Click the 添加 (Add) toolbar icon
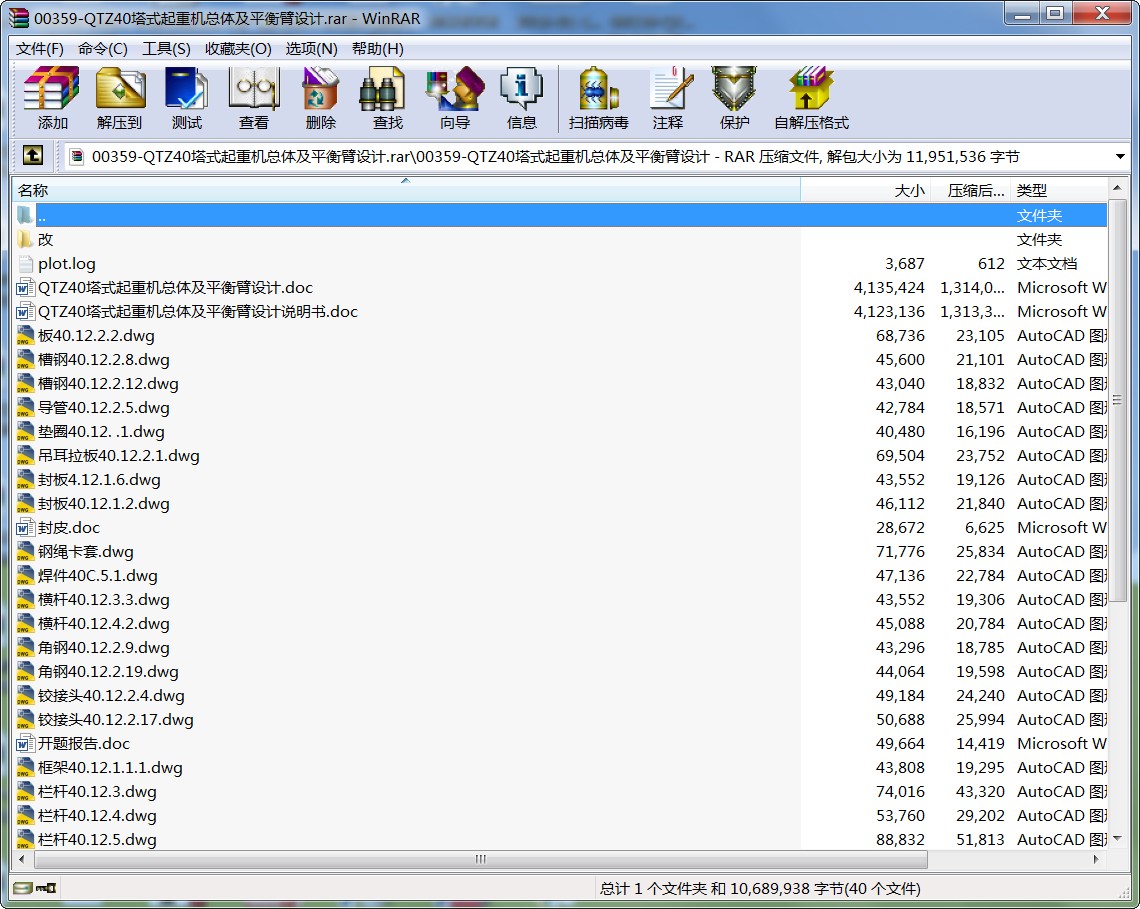 coord(52,99)
